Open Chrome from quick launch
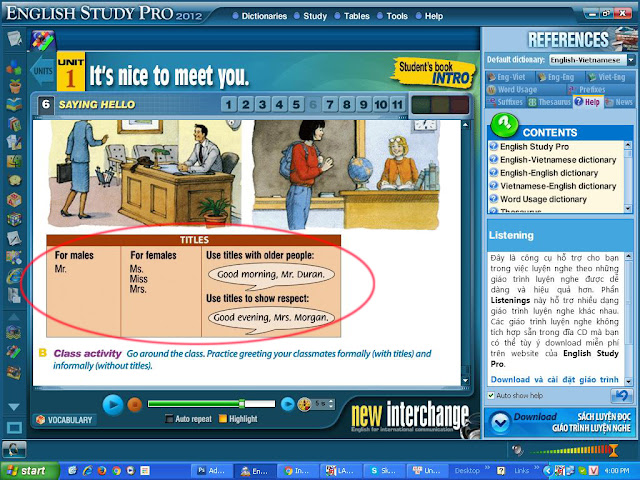The width and height of the screenshot is (640, 480). (116, 471)
